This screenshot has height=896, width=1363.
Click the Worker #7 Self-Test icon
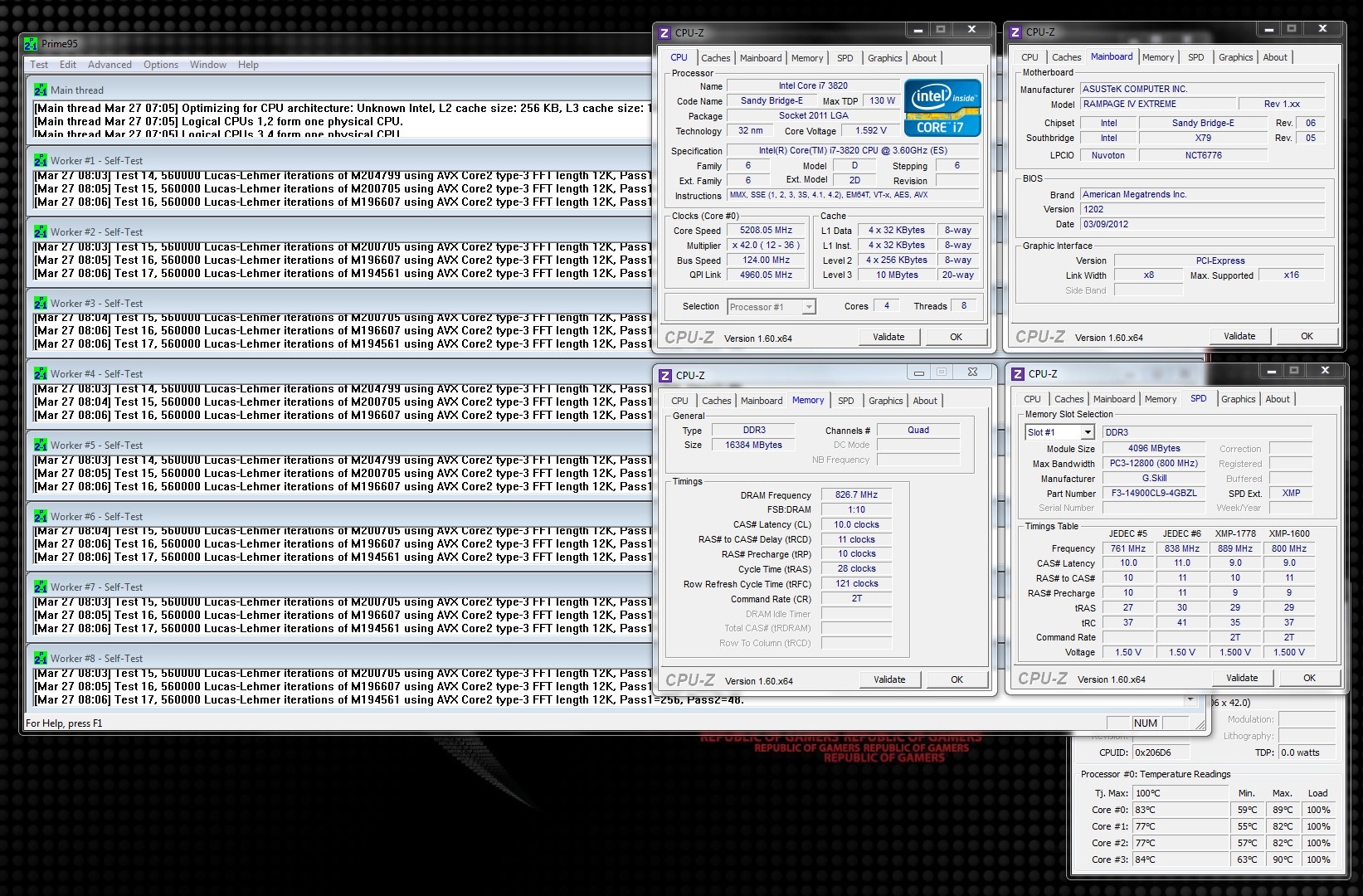[41, 587]
